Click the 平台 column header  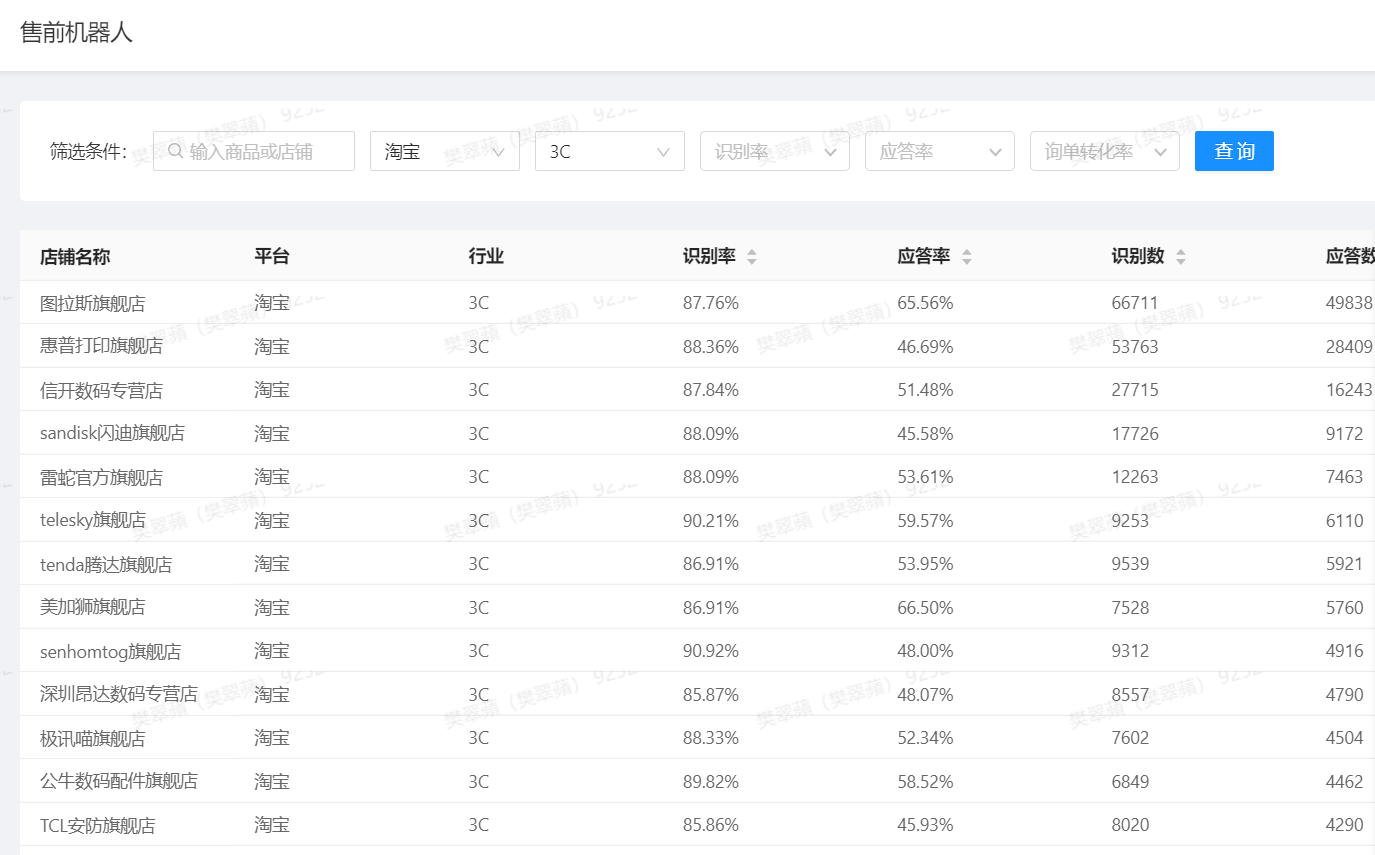click(x=272, y=257)
